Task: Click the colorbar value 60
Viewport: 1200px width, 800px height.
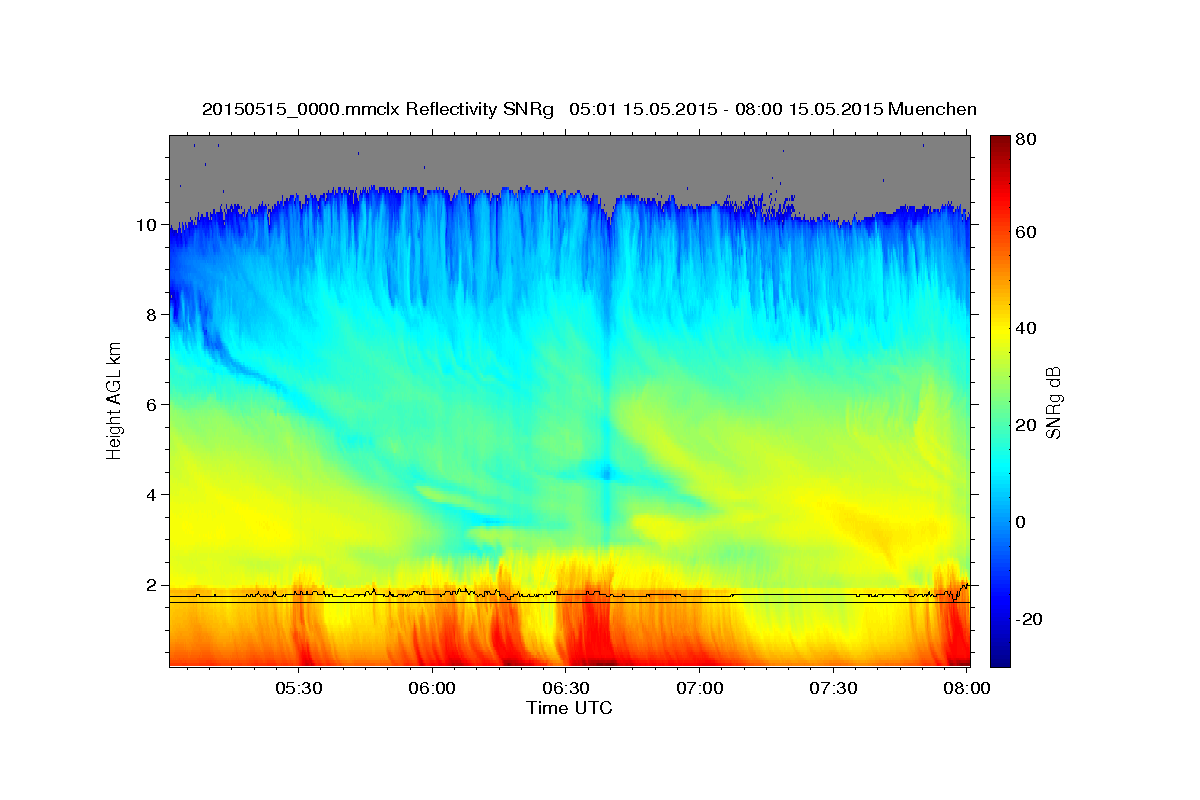Action: coord(1027,232)
